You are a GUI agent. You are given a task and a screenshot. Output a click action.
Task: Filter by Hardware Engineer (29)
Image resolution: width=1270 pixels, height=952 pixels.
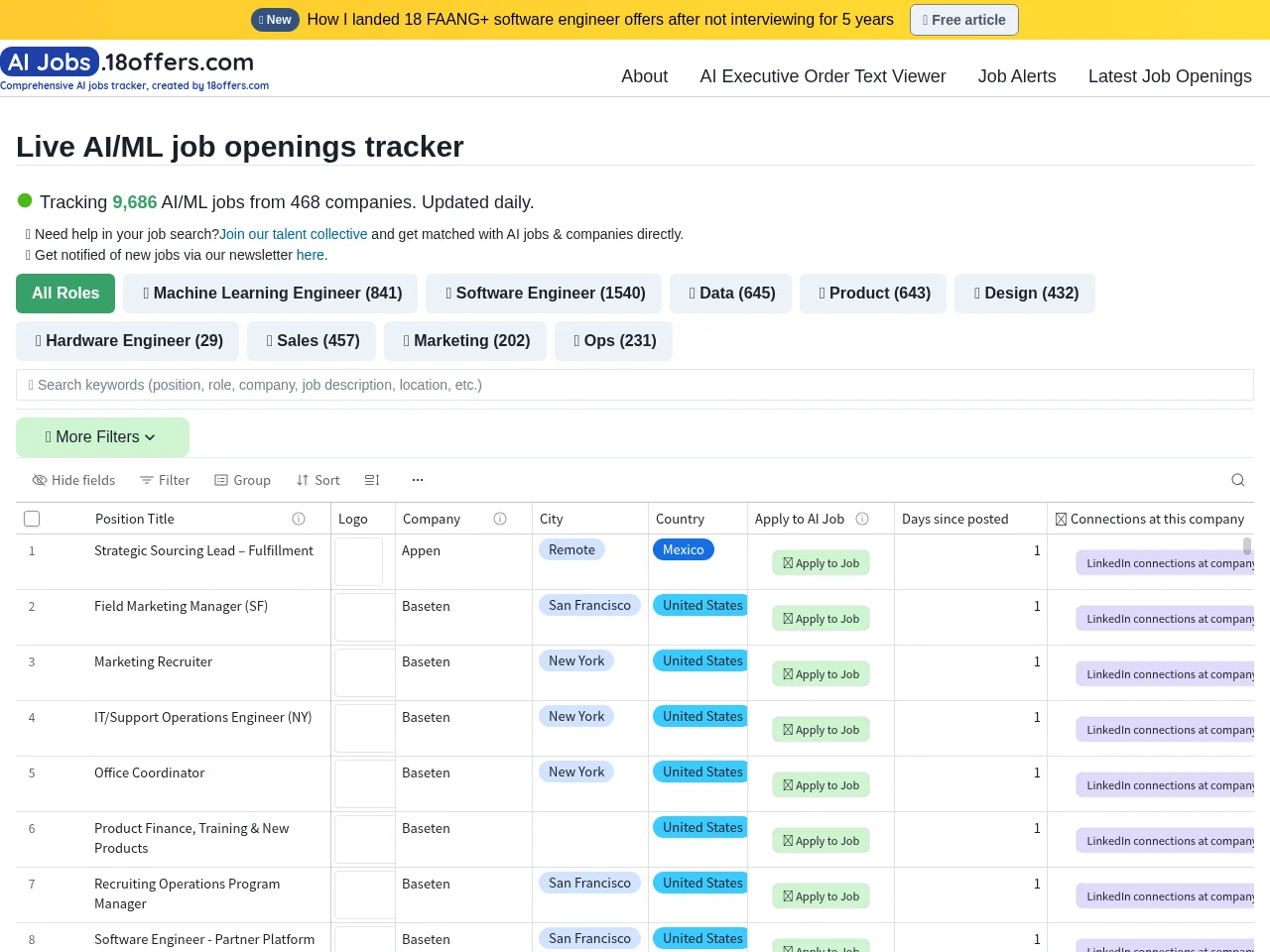(127, 341)
